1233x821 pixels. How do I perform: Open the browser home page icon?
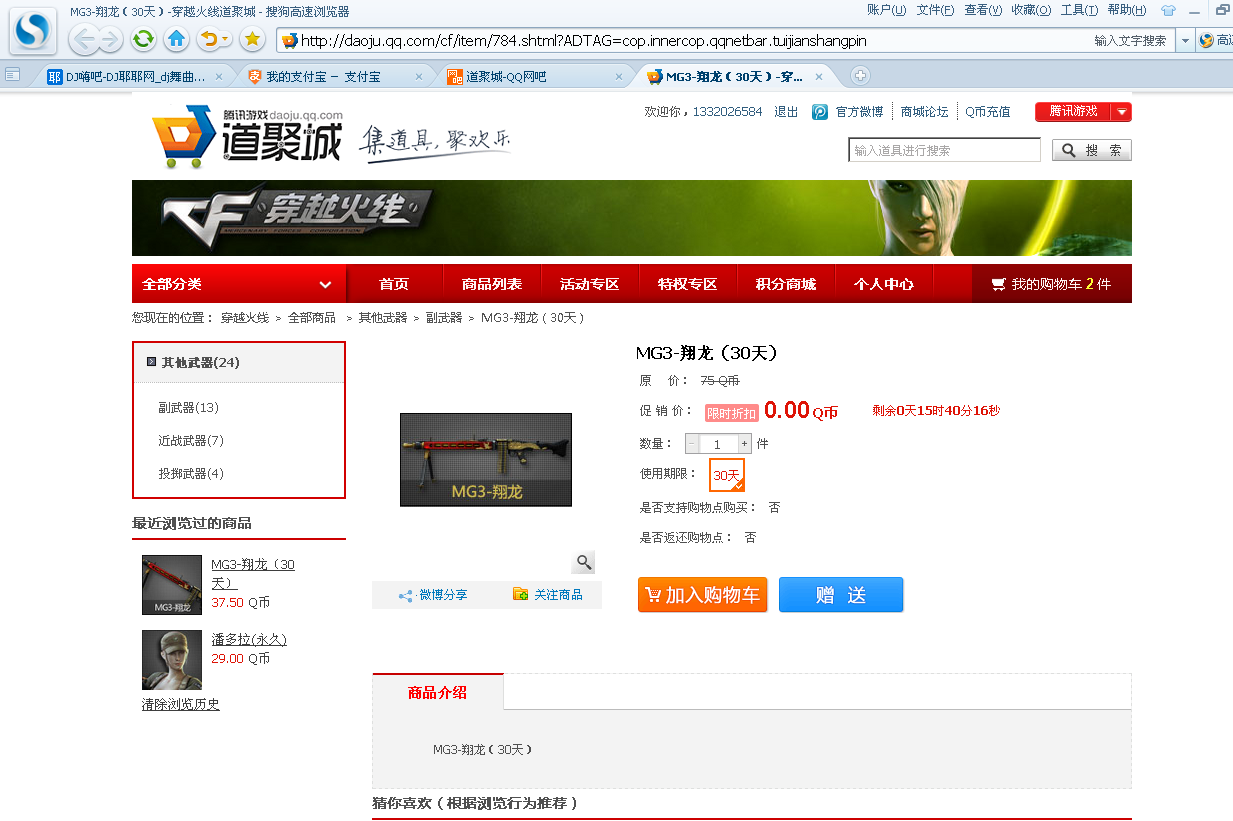177,39
